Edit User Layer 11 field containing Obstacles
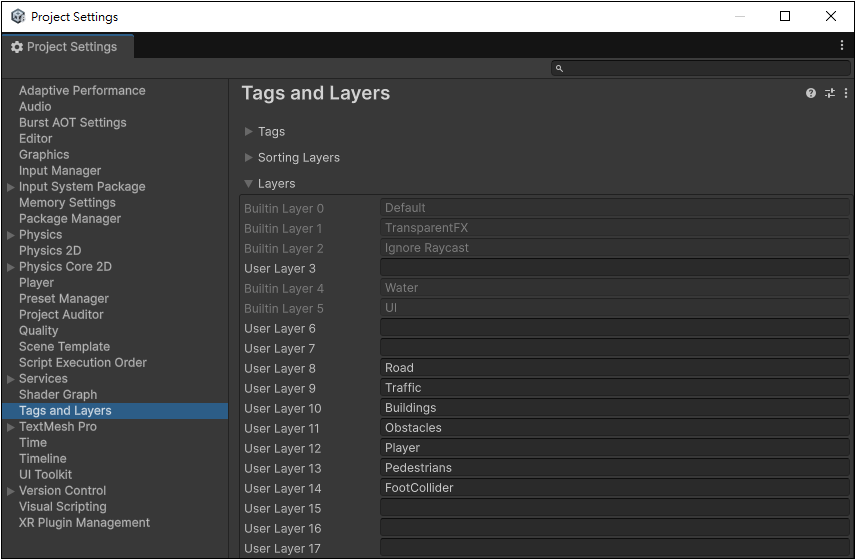 (615, 428)
